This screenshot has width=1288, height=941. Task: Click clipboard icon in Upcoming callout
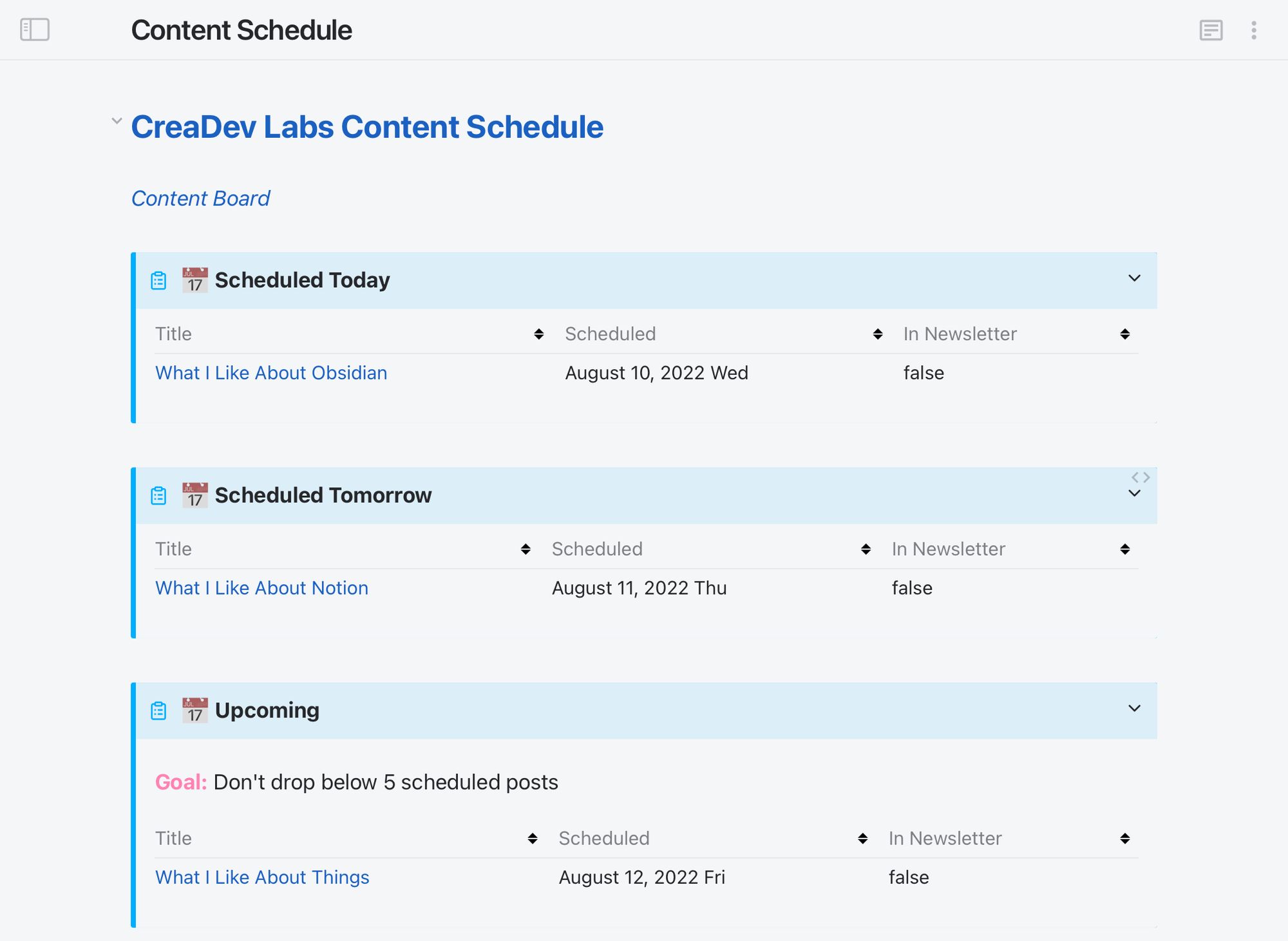tap(158, 710)
